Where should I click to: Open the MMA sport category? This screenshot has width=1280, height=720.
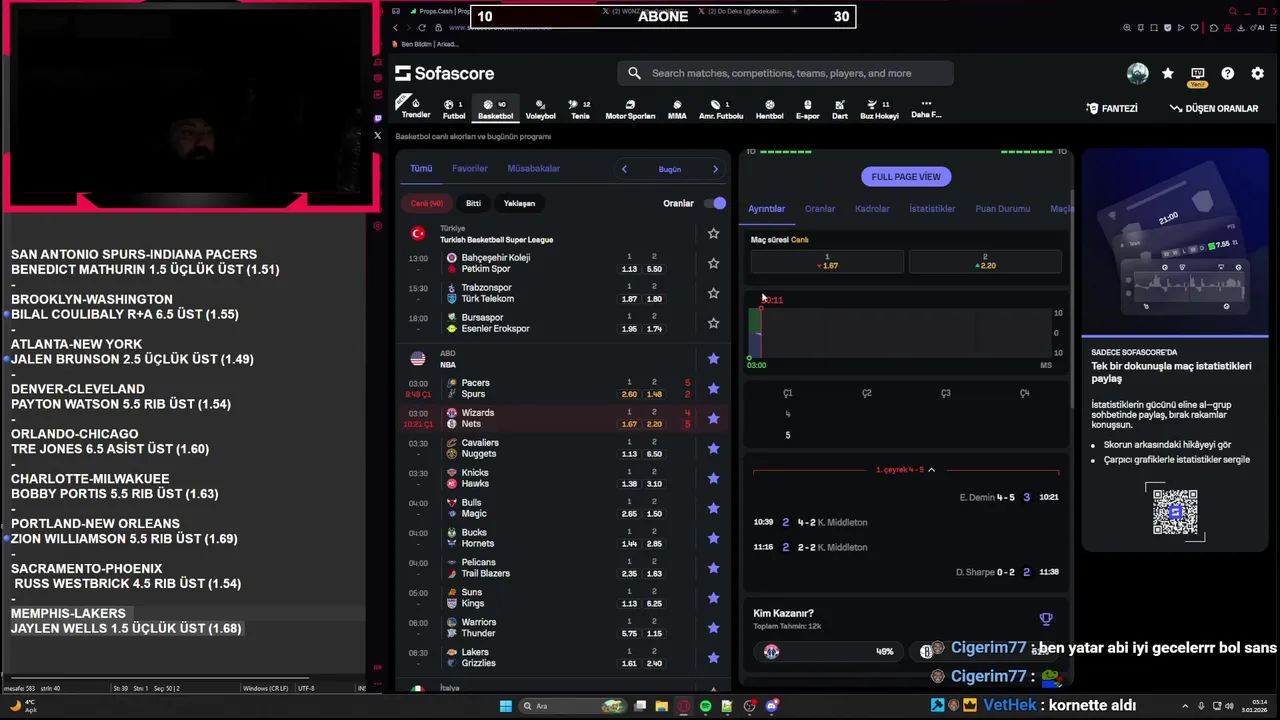click(x=677, y=109)
